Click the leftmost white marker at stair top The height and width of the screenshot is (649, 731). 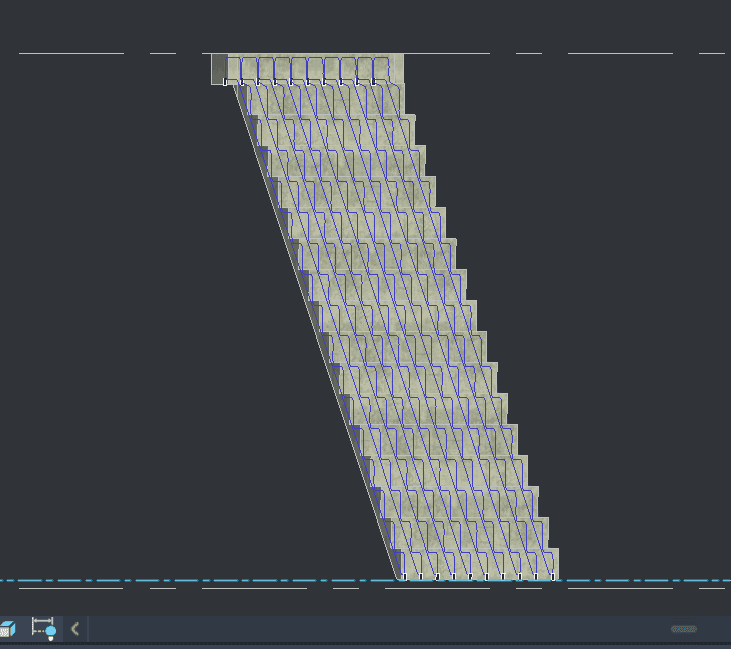tap(225, 81)
